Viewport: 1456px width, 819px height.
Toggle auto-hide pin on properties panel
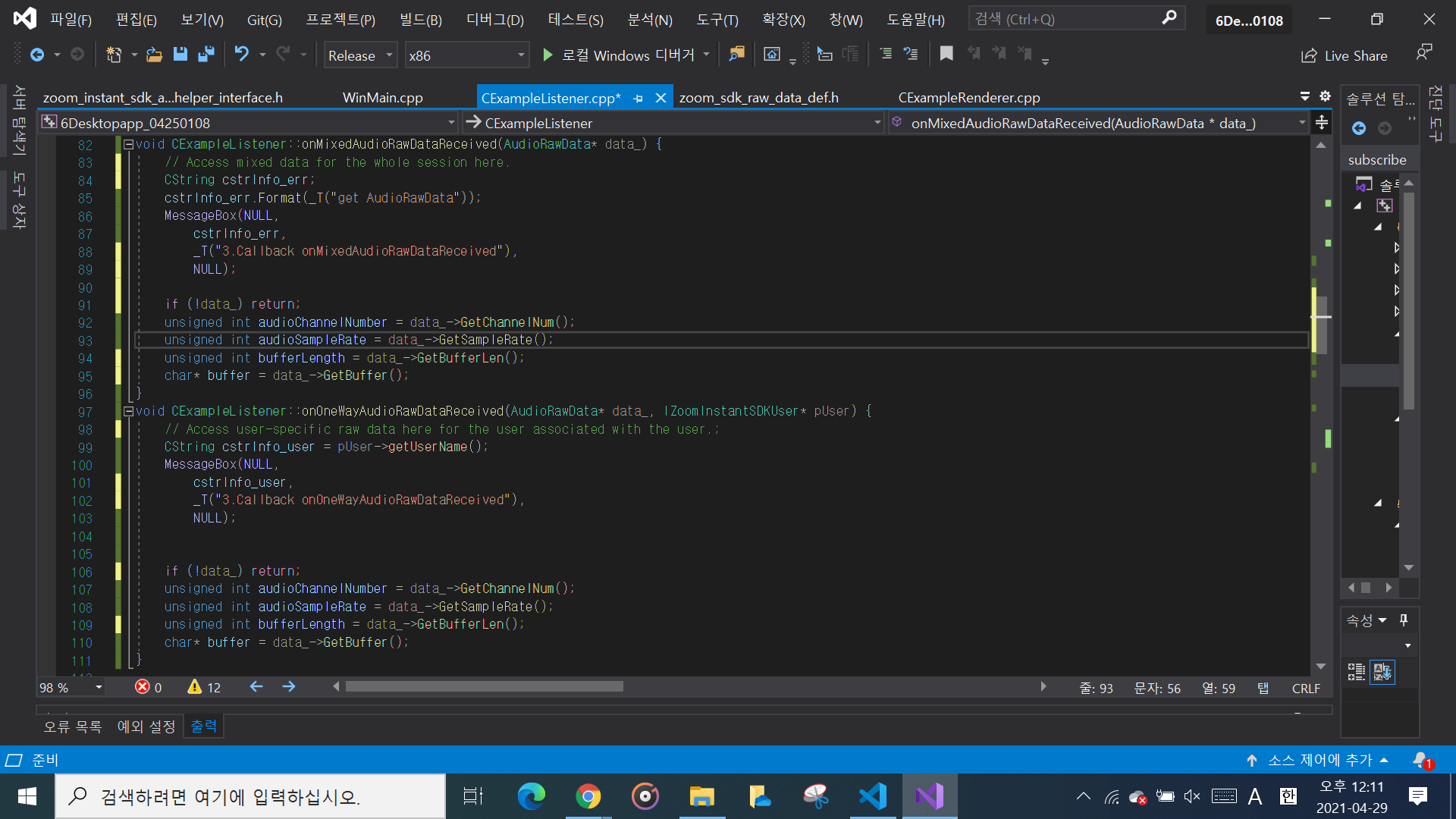[1404, 620]
